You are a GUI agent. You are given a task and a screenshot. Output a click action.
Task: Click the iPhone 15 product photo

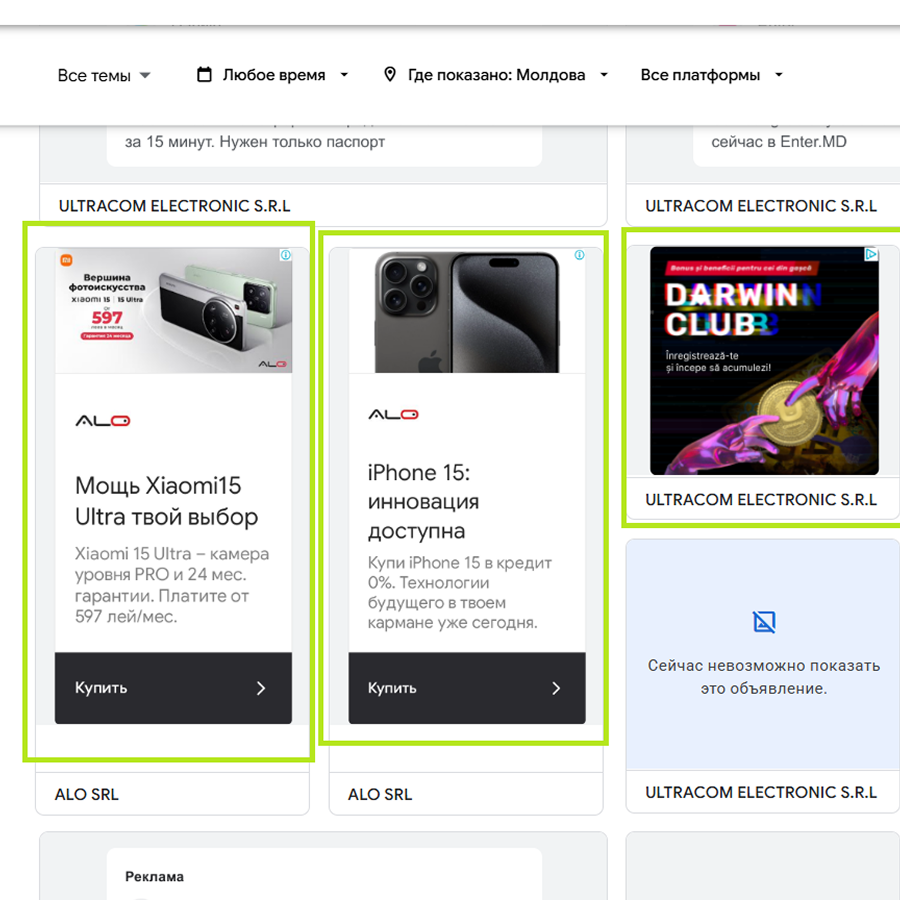pyautogui.click(x=466, y=311)
